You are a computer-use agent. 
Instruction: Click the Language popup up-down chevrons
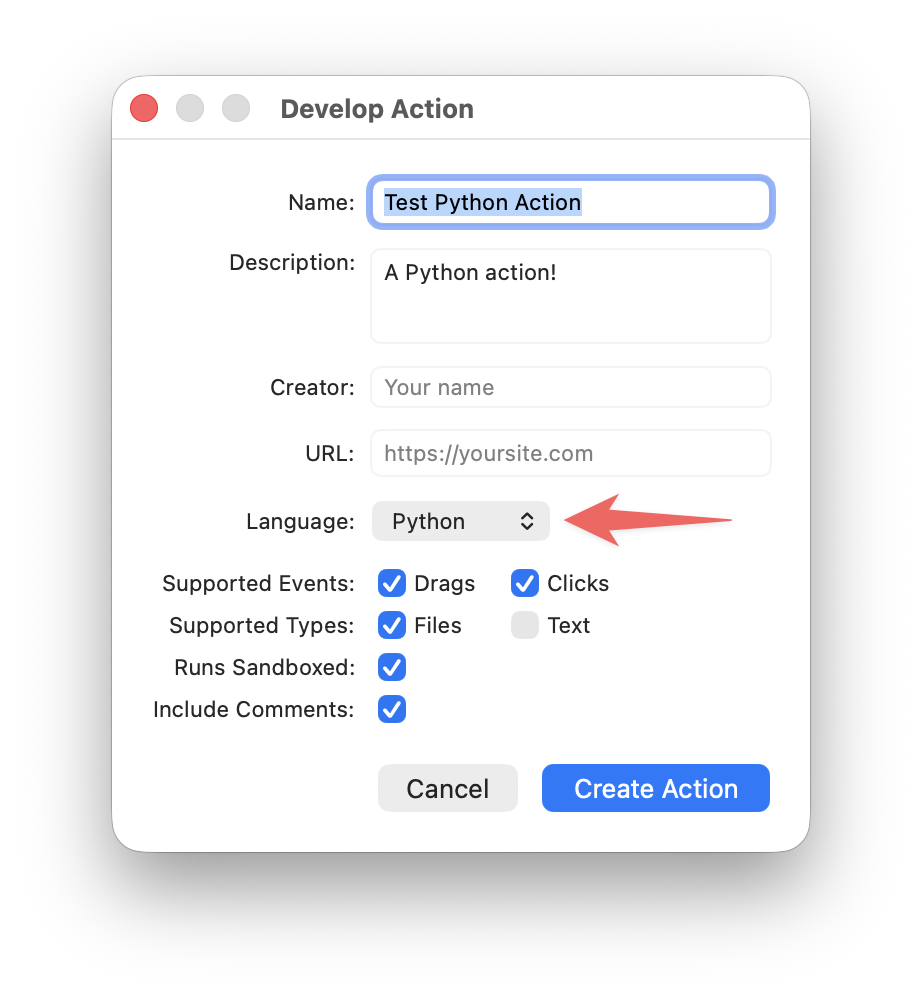[527, 521]
